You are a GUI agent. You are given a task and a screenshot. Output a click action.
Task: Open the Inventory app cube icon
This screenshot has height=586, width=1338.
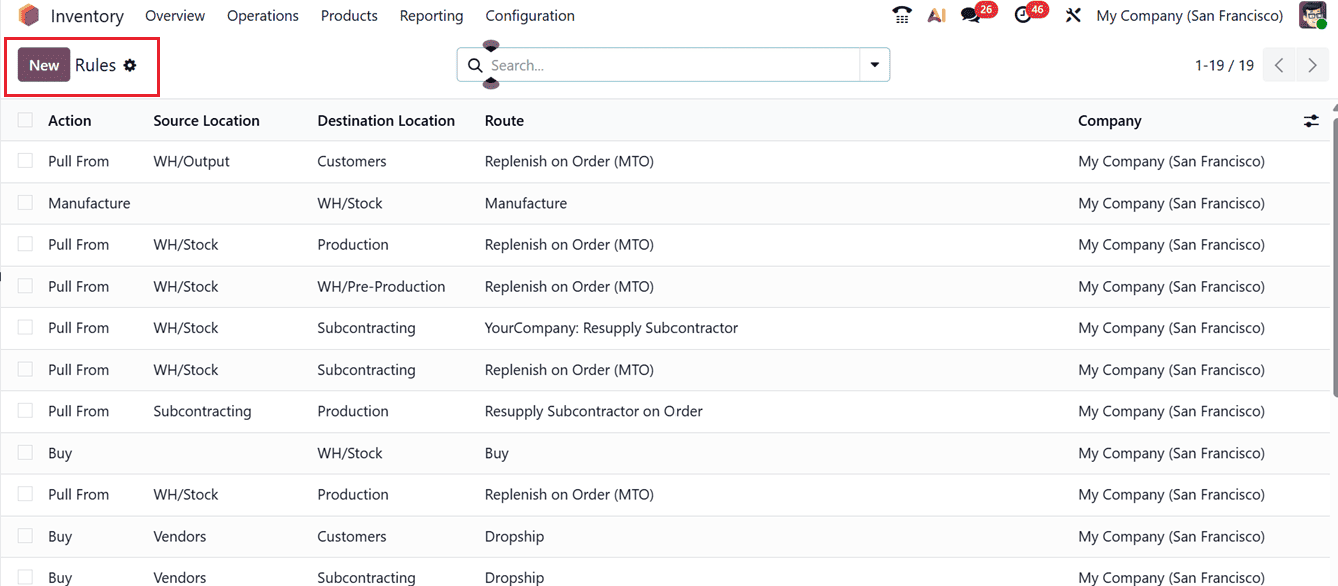(x=29, y=15)
